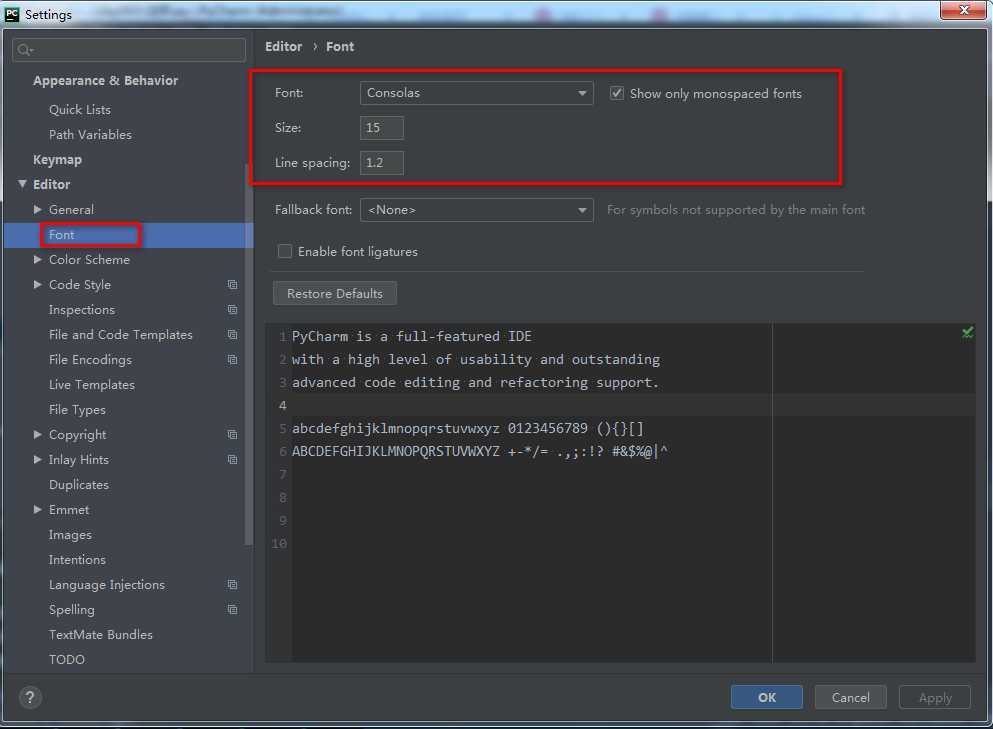Image resolution: width=993 pixels, height=729 pixels.
Task: Select Live Templates in the settings tree
Action: coord(91,385)
